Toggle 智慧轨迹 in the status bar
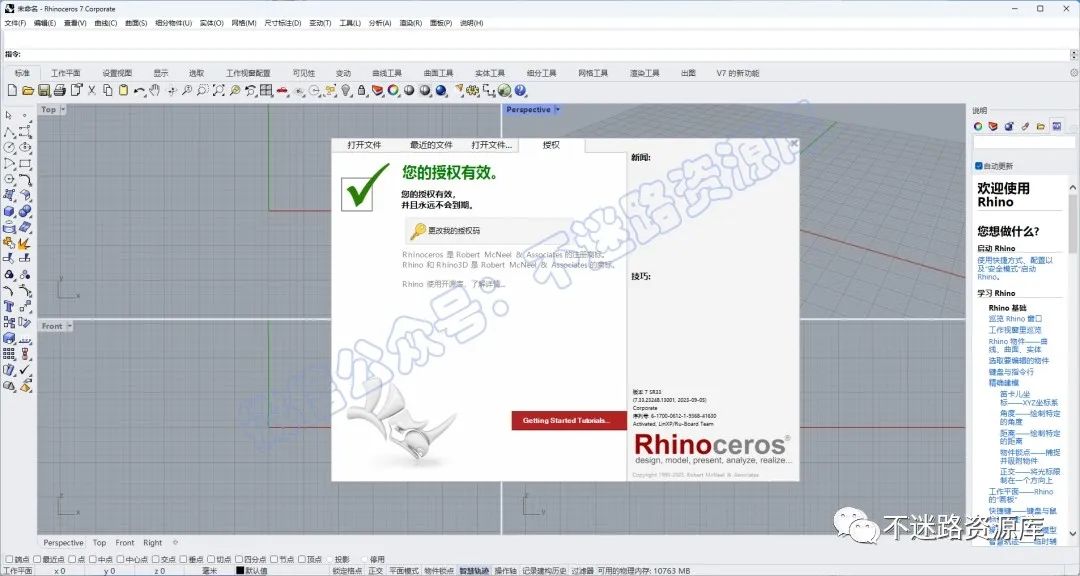 [x=474, y=571]
